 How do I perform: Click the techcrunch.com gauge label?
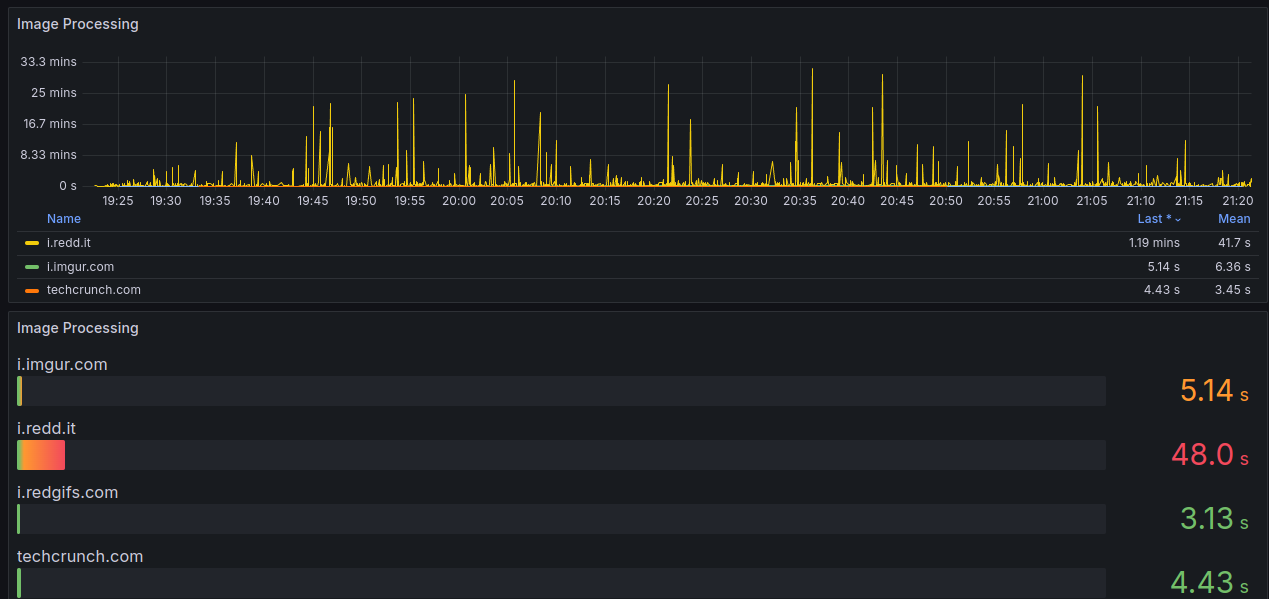coord(80,557)
